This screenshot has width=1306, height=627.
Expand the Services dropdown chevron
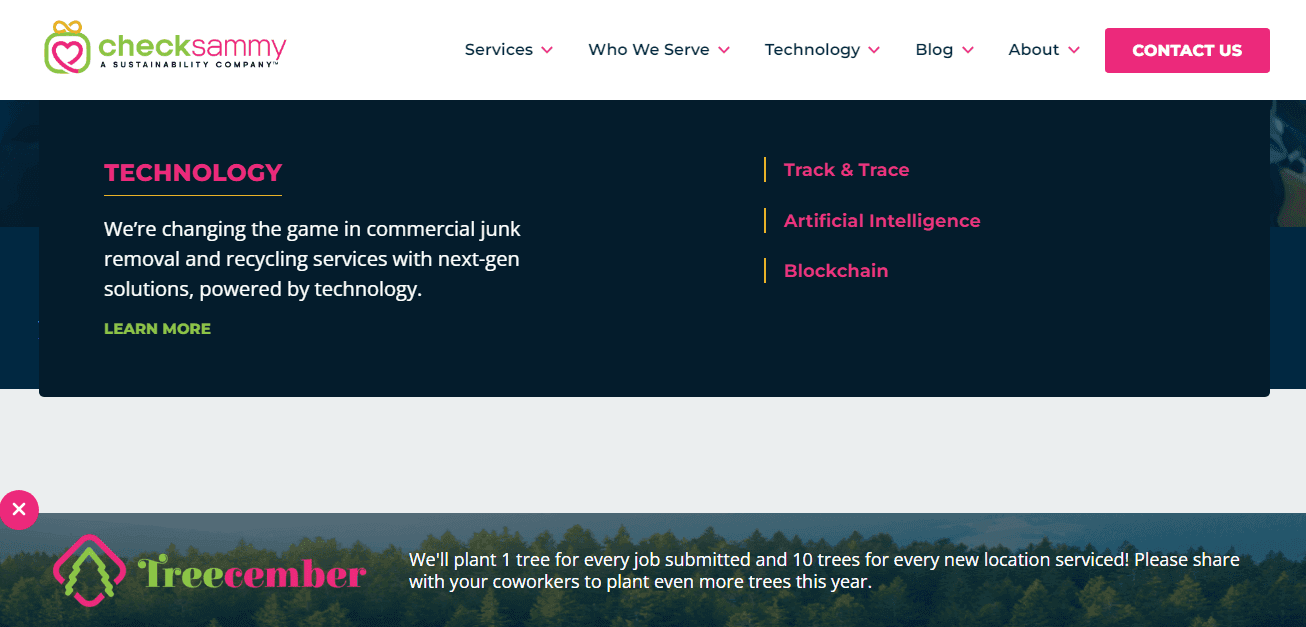pyautogui.click(x=547, y=50)
